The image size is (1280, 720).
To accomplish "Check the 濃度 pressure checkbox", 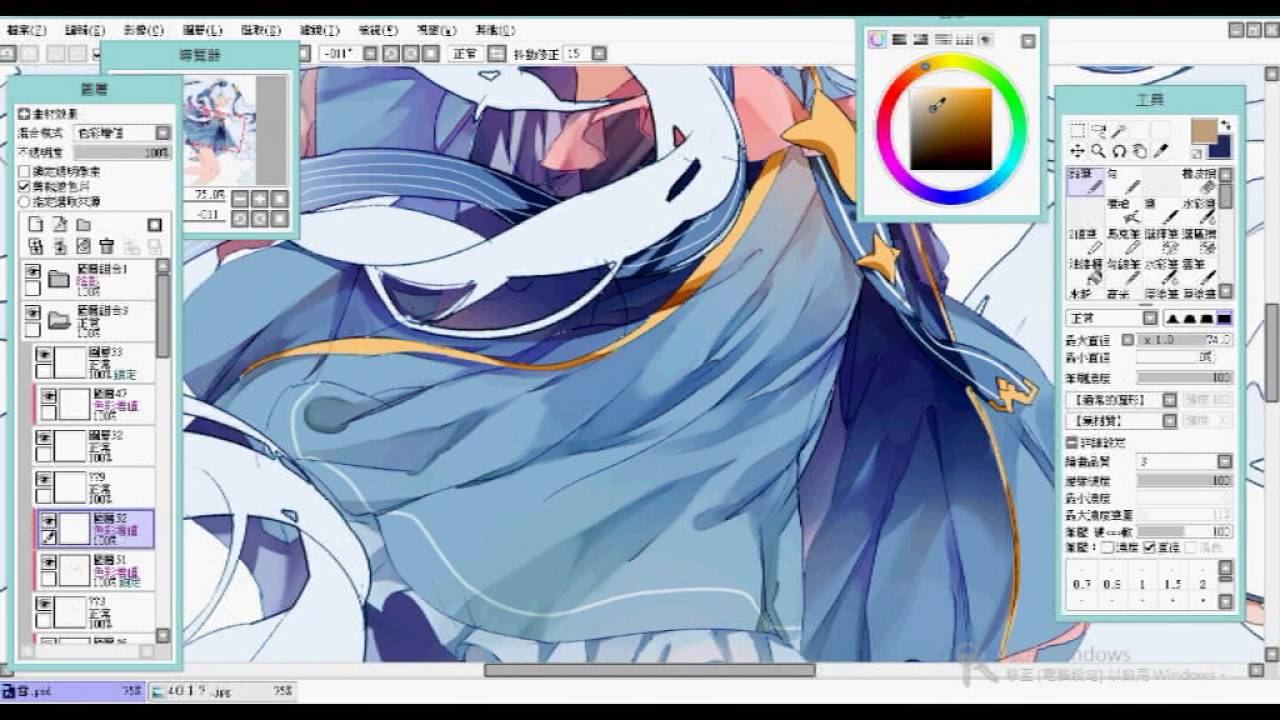I will point(1108,548).
